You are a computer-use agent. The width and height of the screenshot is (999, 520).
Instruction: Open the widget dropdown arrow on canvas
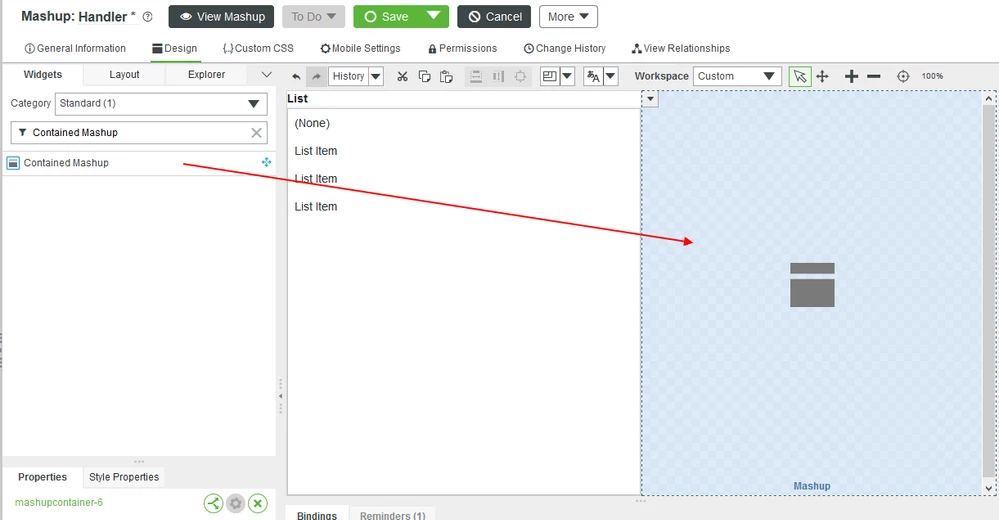click(650, 99)
